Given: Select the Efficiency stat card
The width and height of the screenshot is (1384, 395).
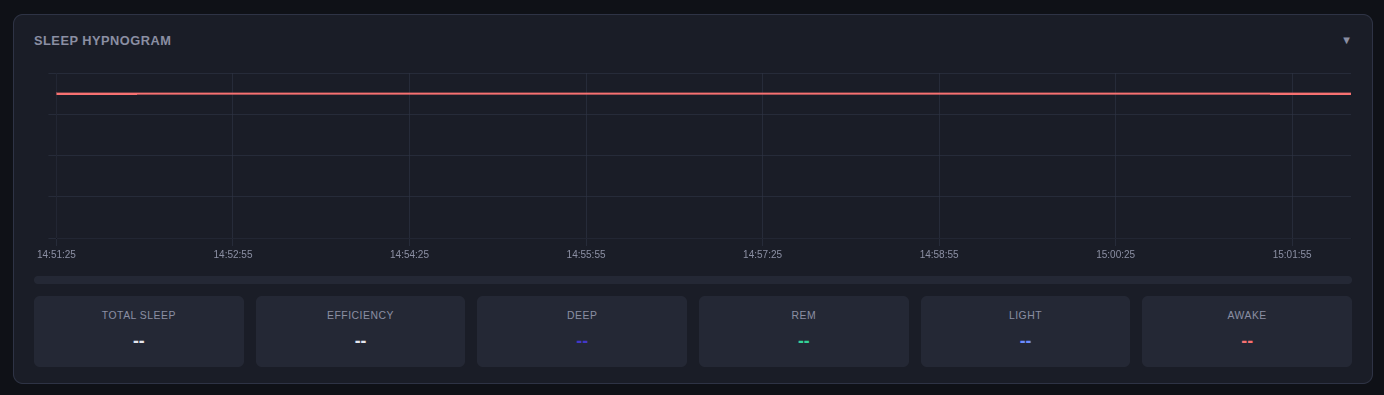Looking at the screenshot, I should (x=360, y=331).
